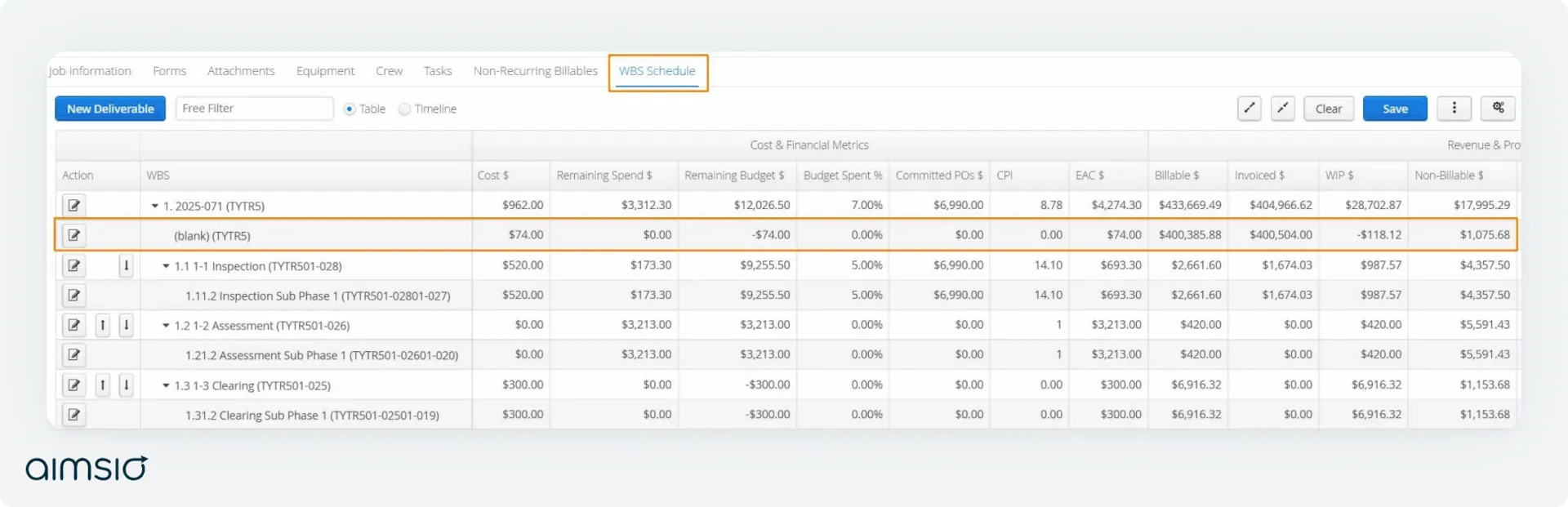Click the -$118.12 WIP cell

click(1363, 235)
